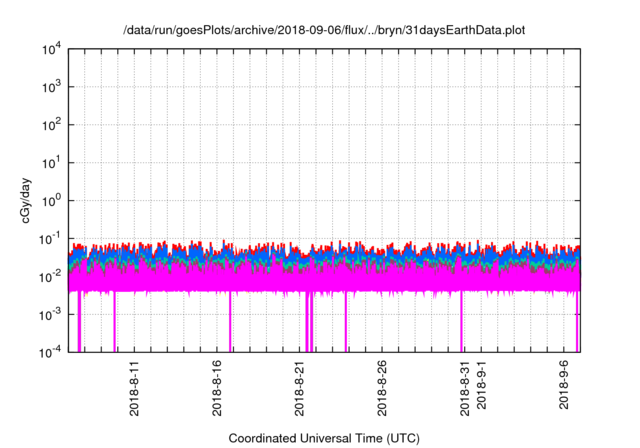Click the 2018-9-1 date tick label
Viewport: 640px width, 448px height.
point(482,385)
